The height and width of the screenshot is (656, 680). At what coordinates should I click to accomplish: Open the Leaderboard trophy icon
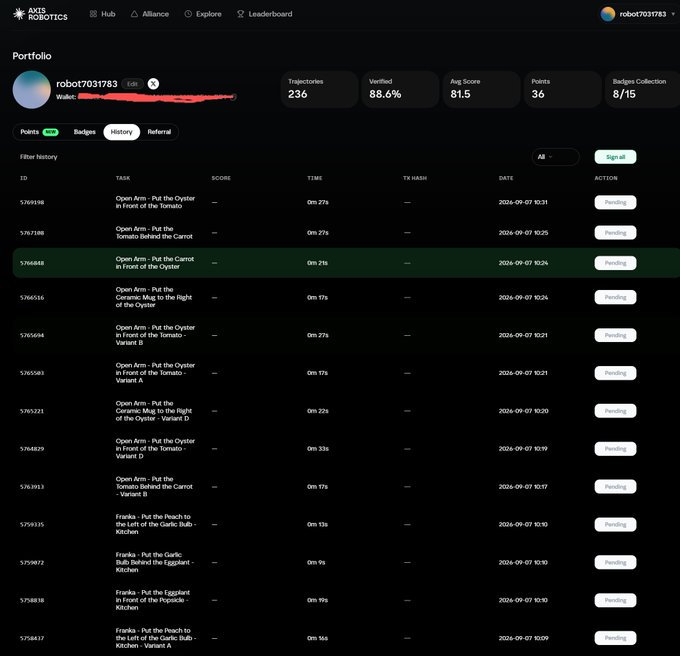tap(241, 14)
